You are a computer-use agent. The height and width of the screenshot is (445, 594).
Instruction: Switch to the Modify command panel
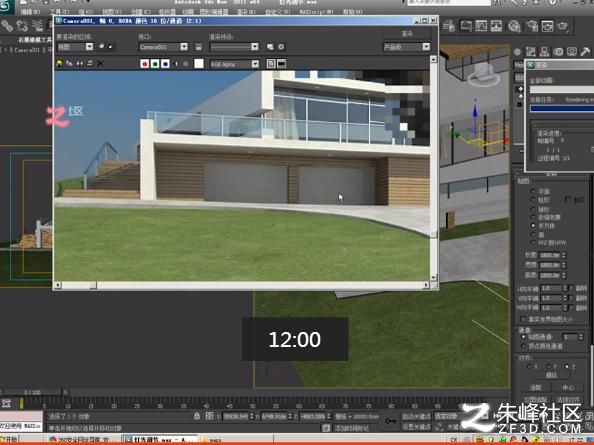(531, 52)
